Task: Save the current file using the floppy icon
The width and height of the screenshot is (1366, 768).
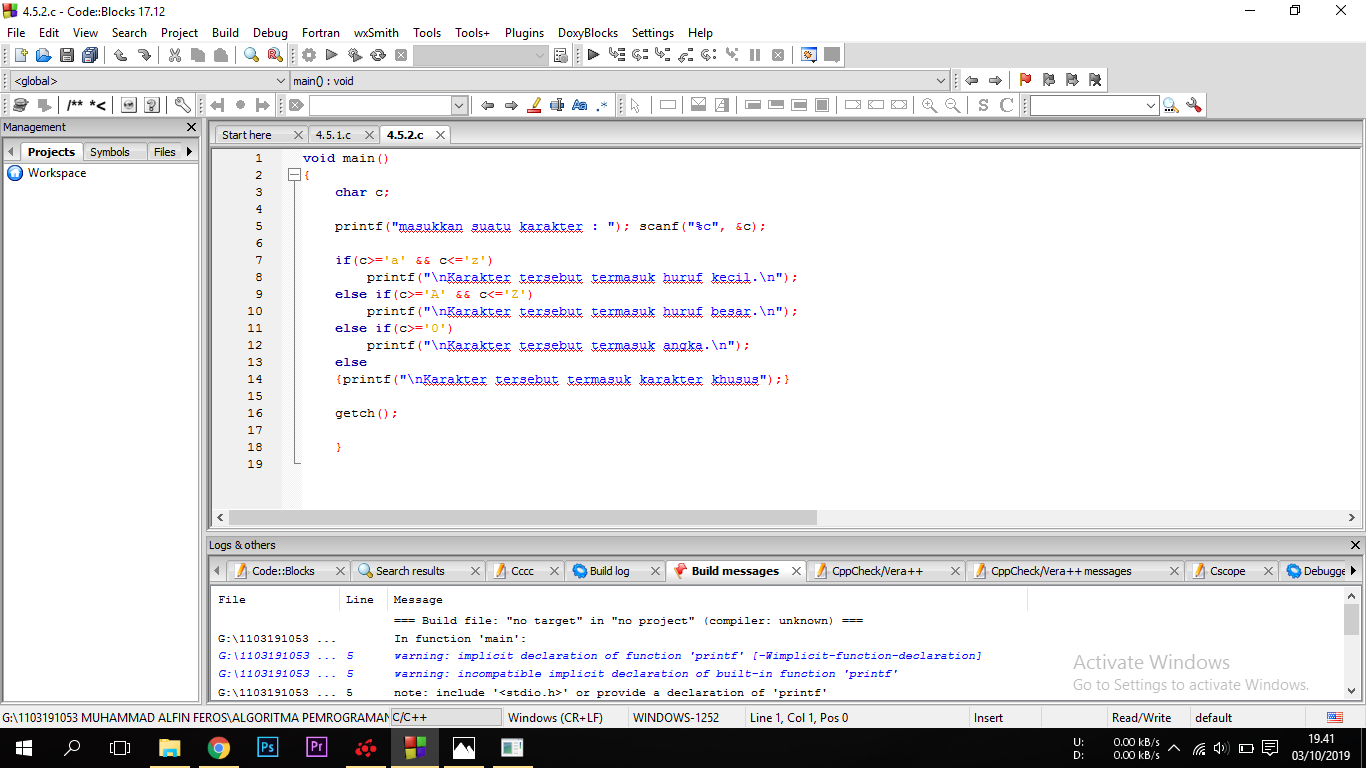Action: 67,55
